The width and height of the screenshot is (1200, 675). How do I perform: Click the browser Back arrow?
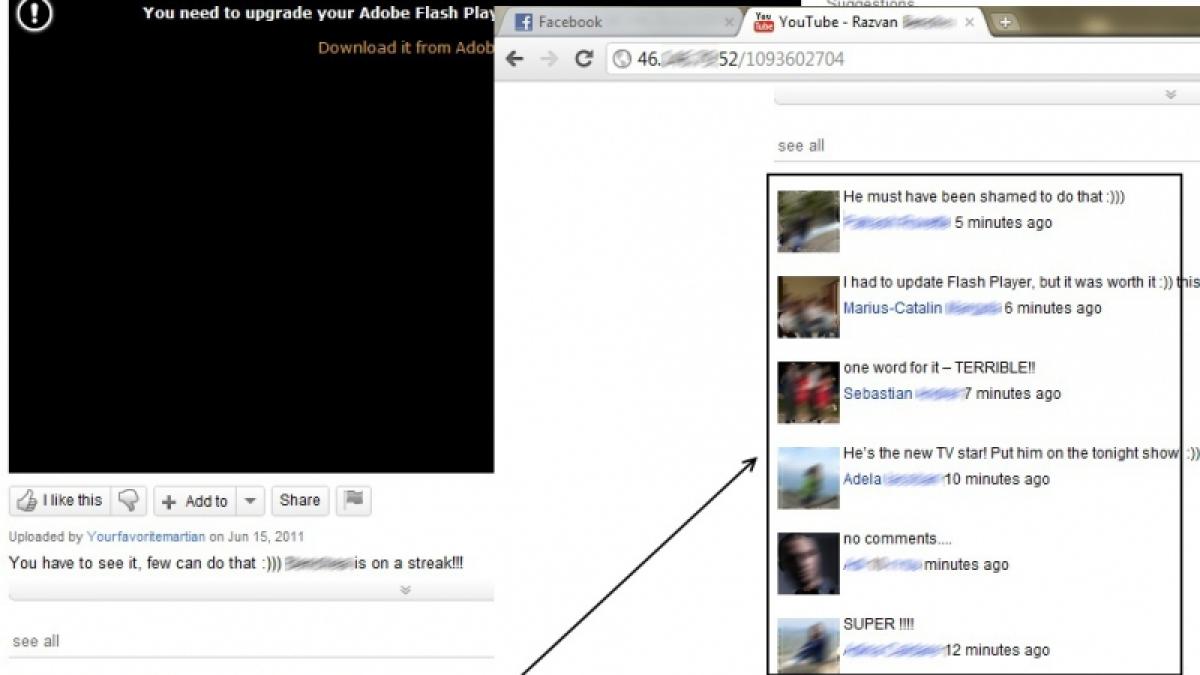tap(515, 59)
